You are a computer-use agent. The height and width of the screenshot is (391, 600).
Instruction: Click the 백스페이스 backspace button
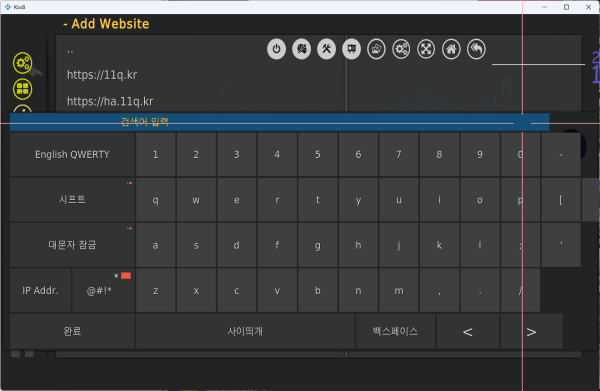pos(395,331)
